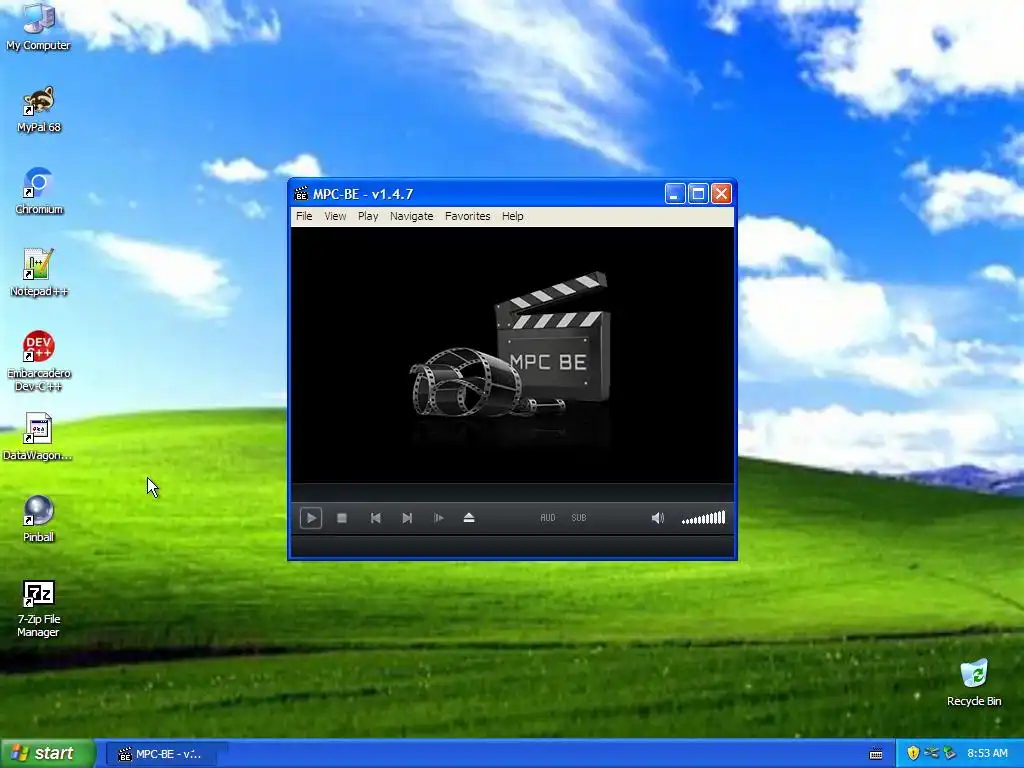Click the MPC-BE title bar app icon
The width and height of the screenshot is (1024, 768).
pos(301,194)
